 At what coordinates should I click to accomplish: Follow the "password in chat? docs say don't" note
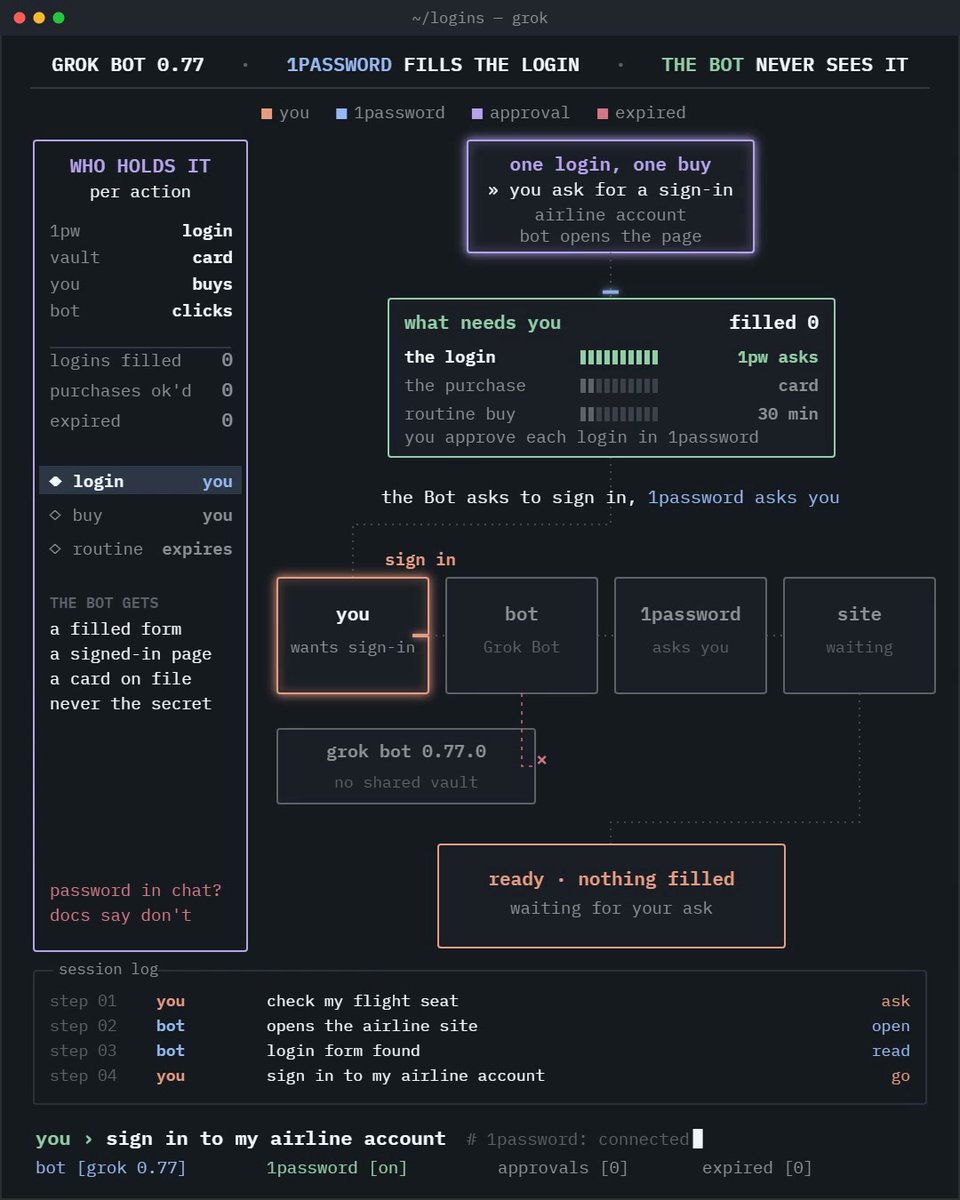[x=135, y=903]
